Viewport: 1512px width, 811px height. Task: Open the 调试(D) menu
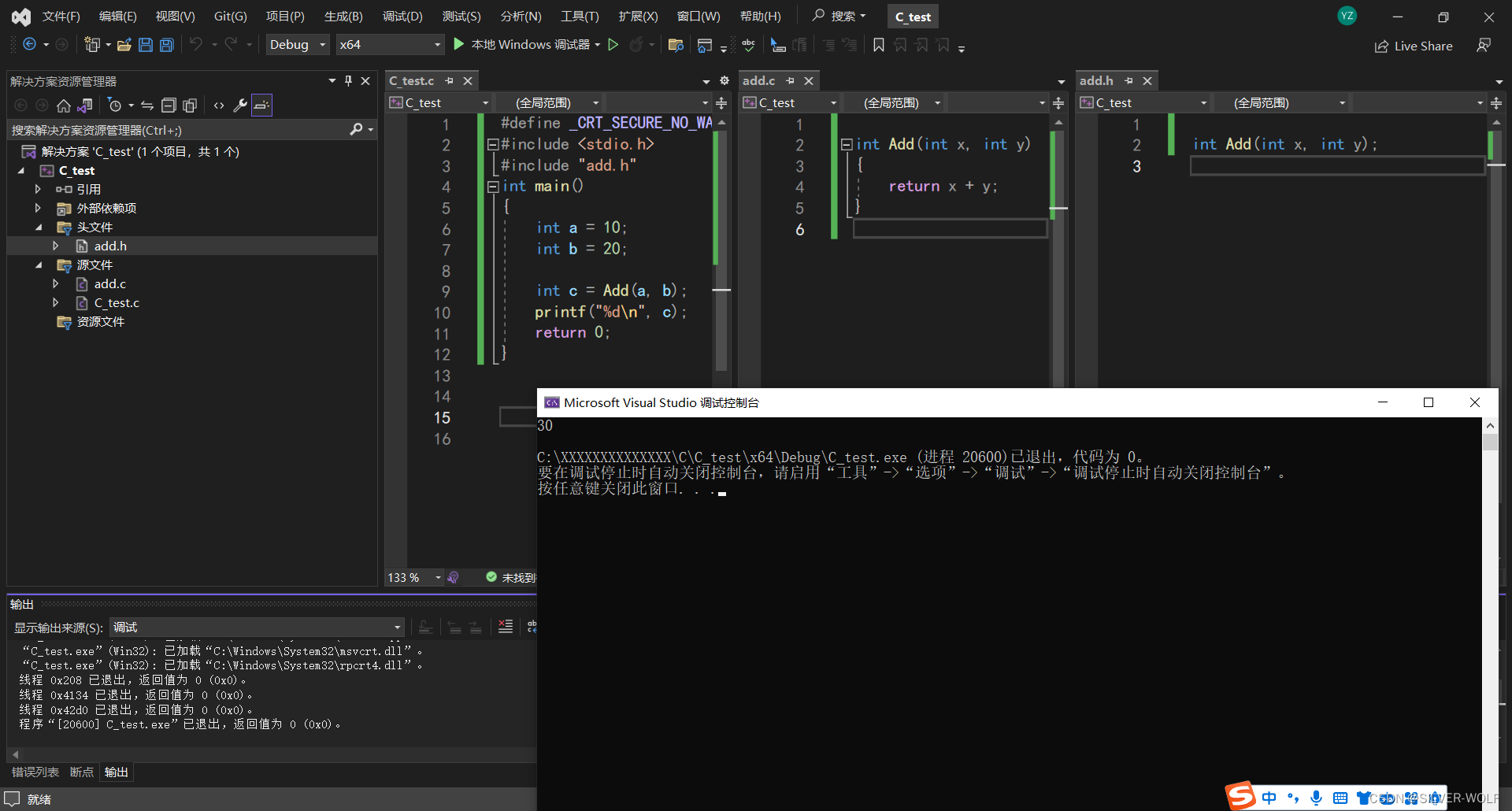coord(402,16)
